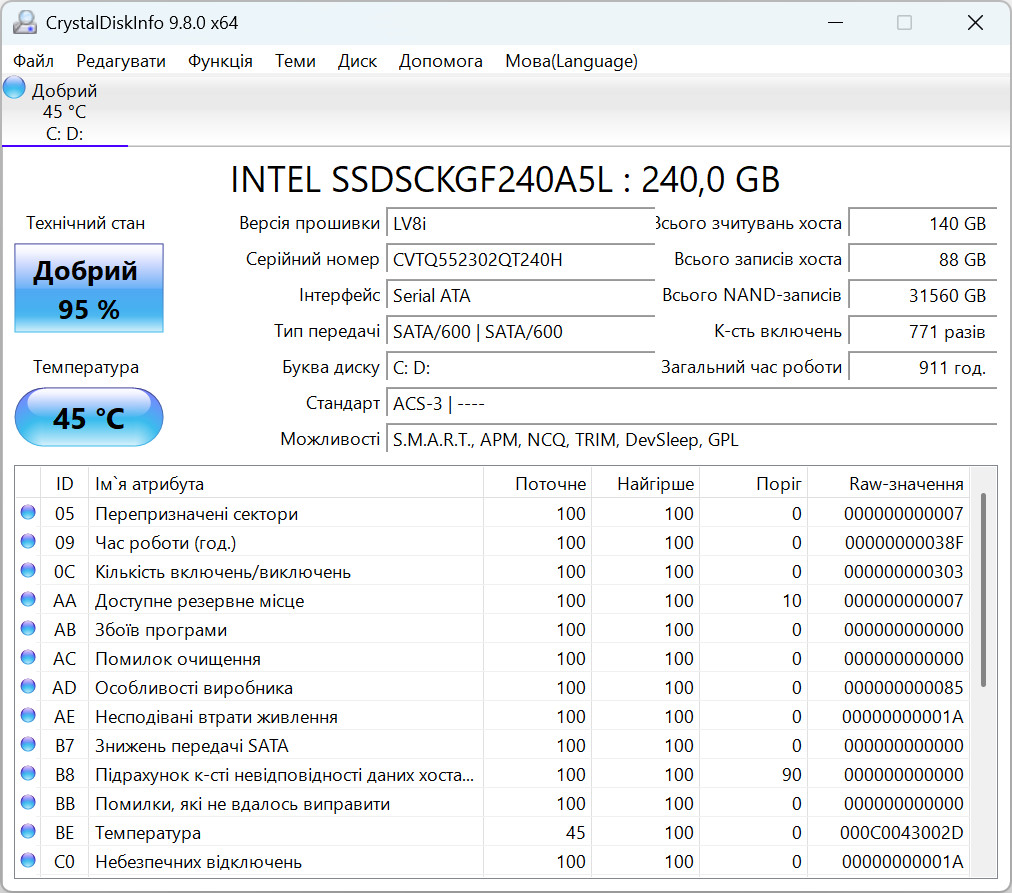
Task: Click the Технічний стан label
Action: 85,223
